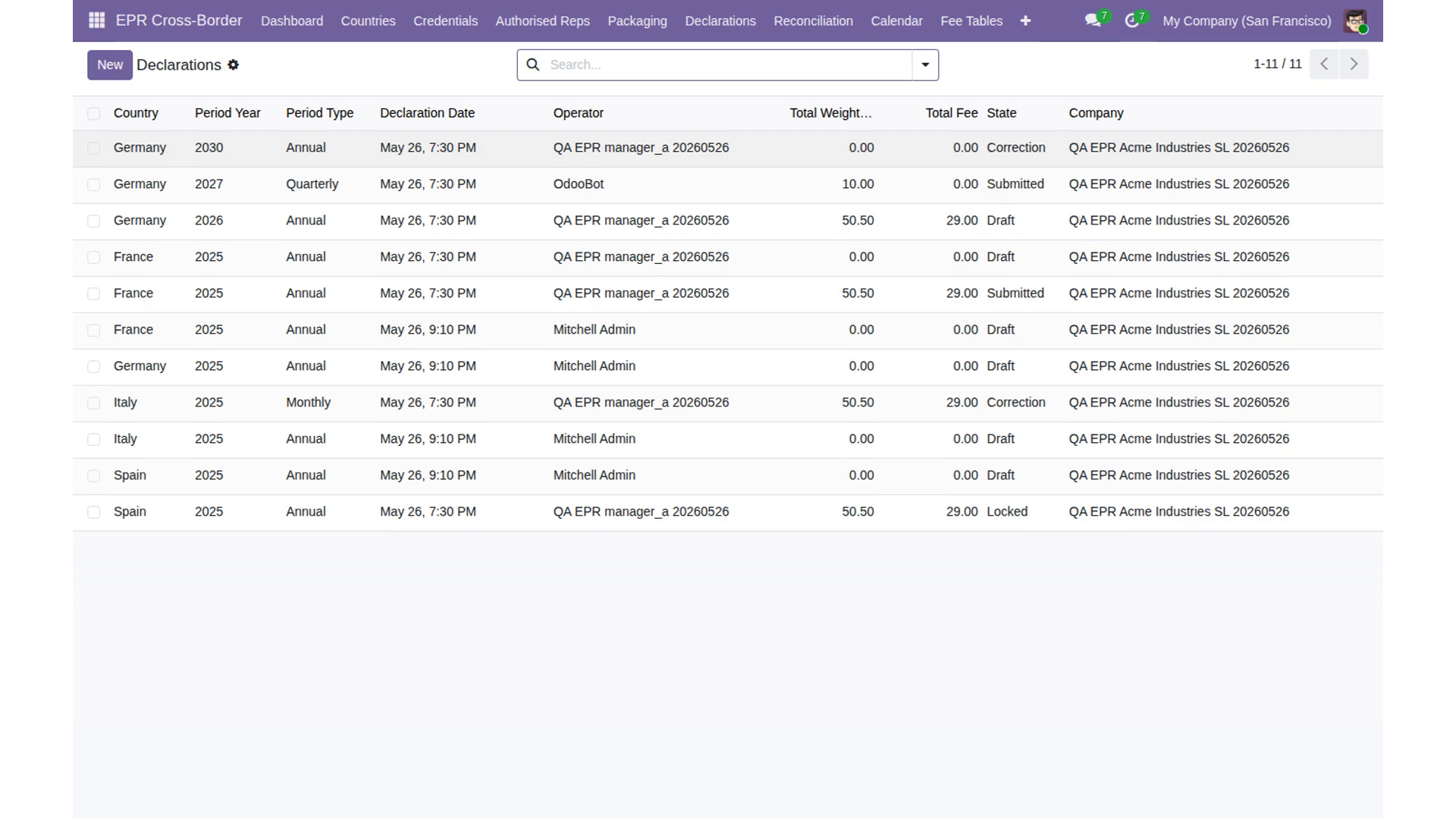Expand the search filter options dropdown

[925, 64]
